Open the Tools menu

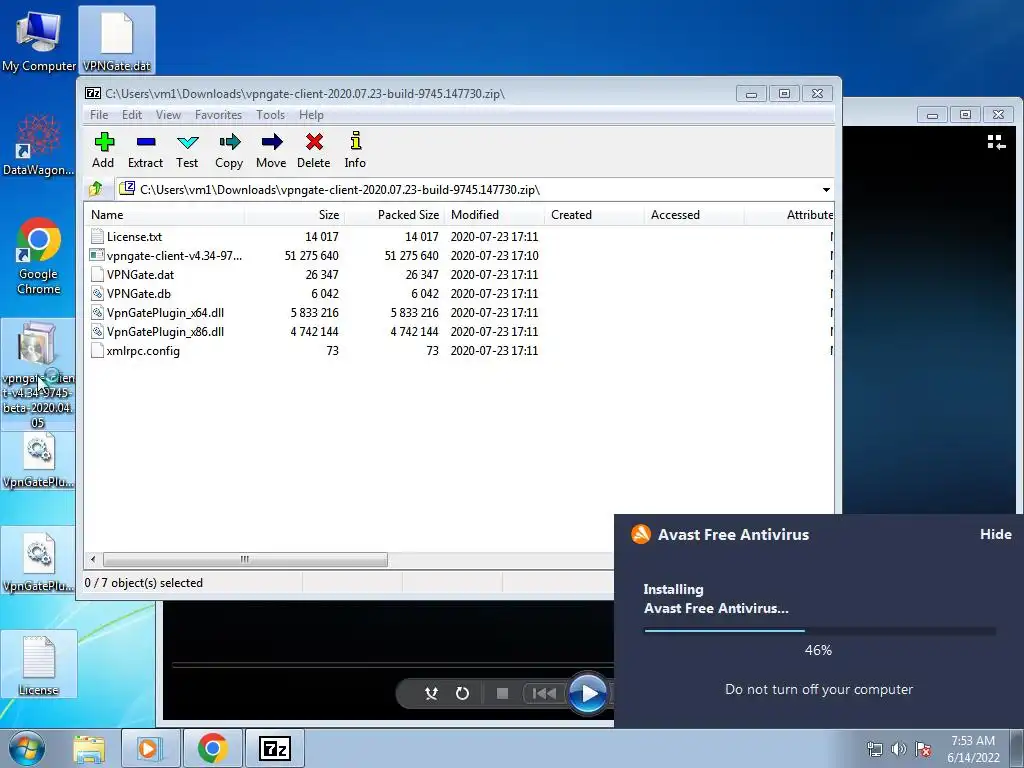(x=270, y=115)
